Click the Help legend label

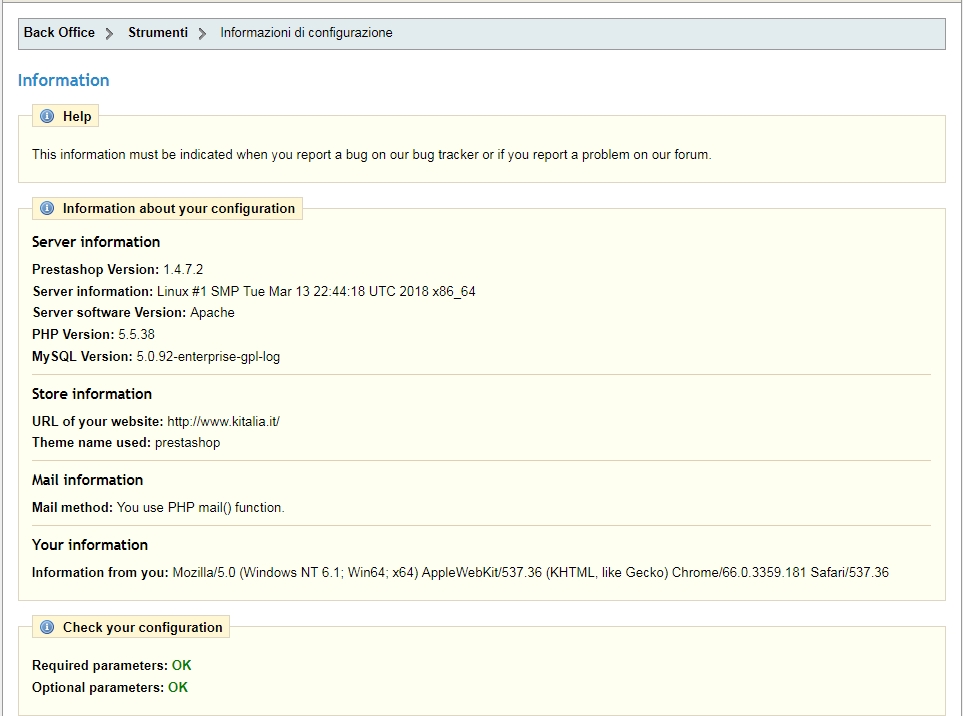click(77, 116)
